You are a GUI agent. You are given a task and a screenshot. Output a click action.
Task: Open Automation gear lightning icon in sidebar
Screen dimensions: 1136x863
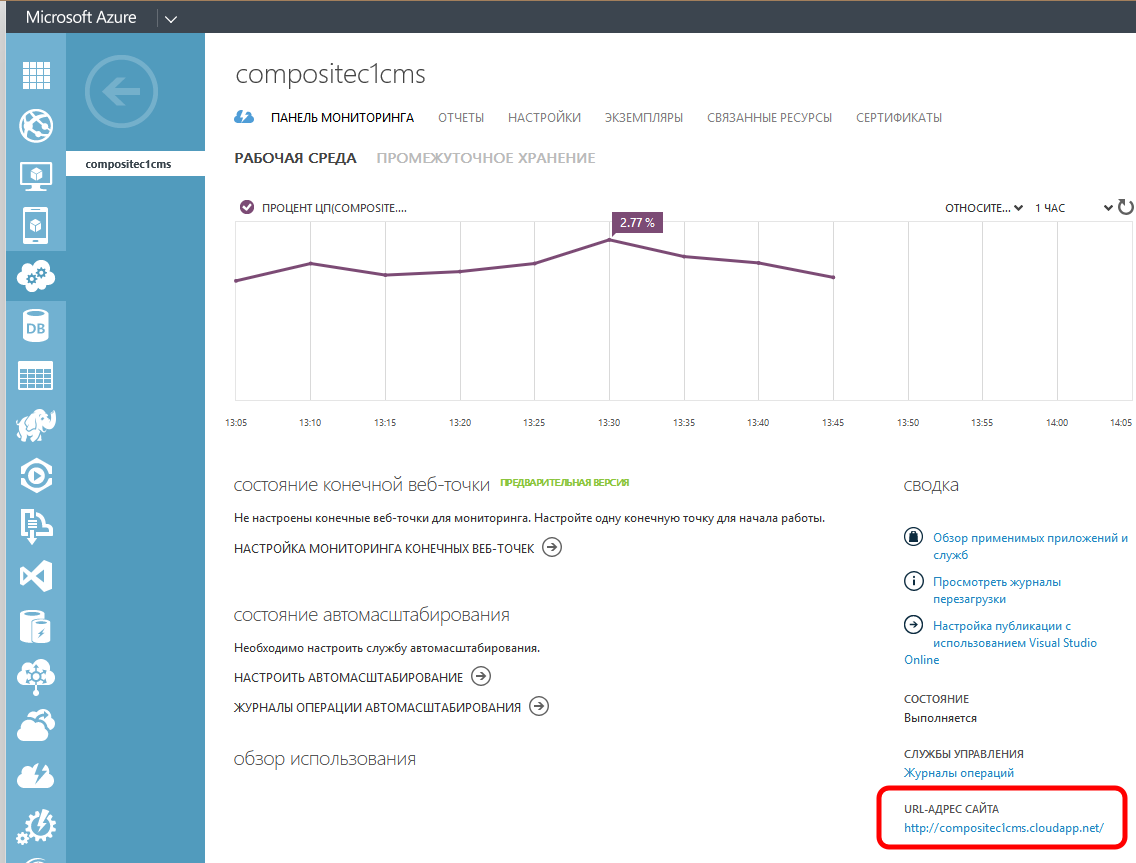coord(36,826)
